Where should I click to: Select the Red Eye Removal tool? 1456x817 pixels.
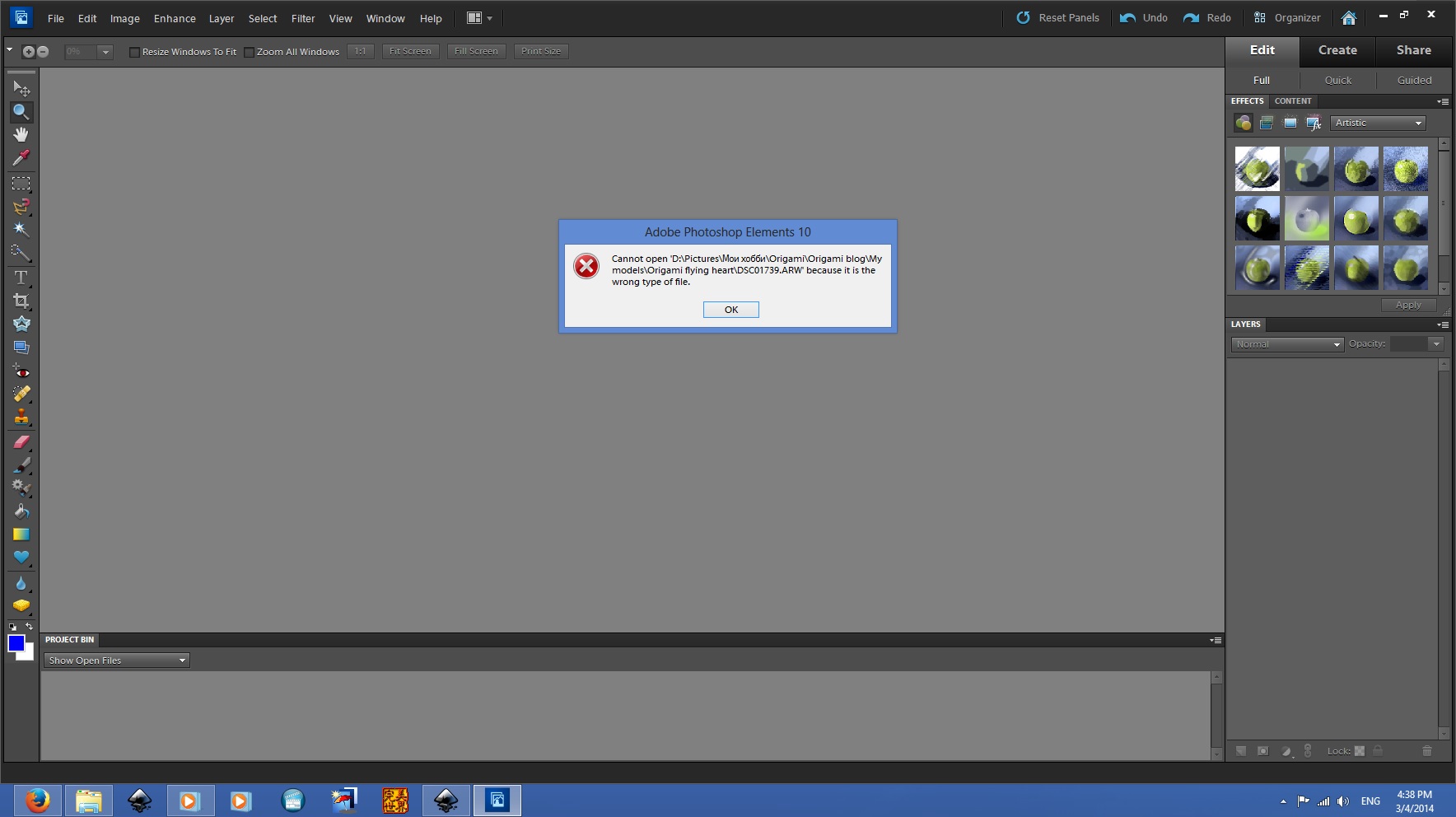[21, 371]
